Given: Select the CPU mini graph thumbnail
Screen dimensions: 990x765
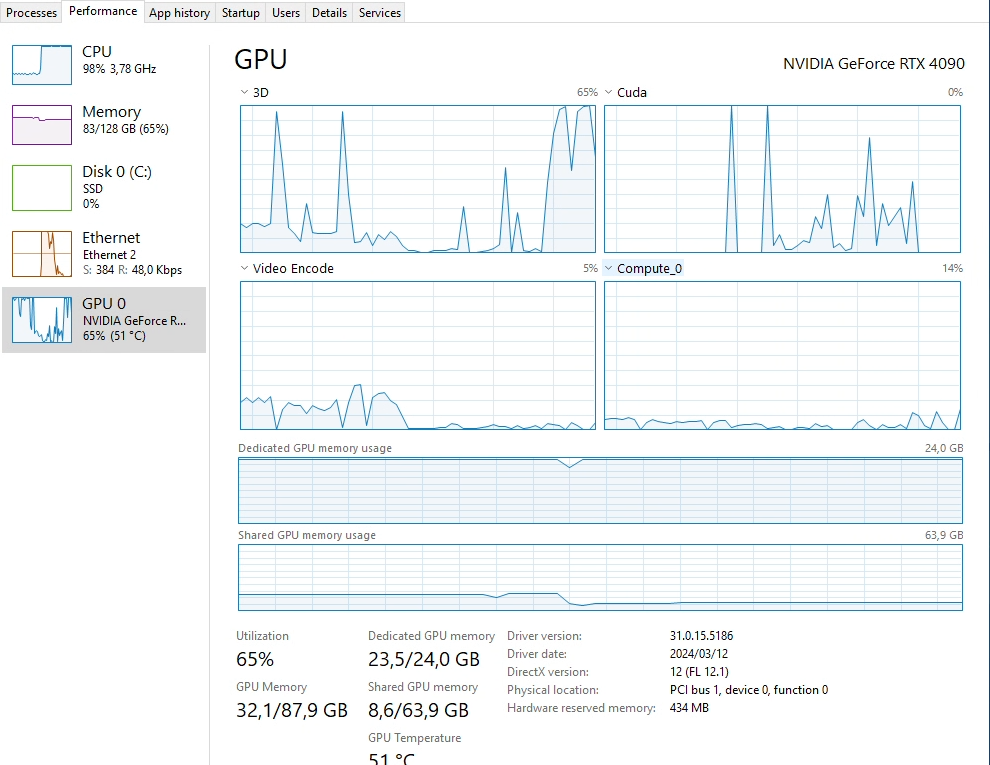Looking at the screenshot, I should [x=42, y=64].
